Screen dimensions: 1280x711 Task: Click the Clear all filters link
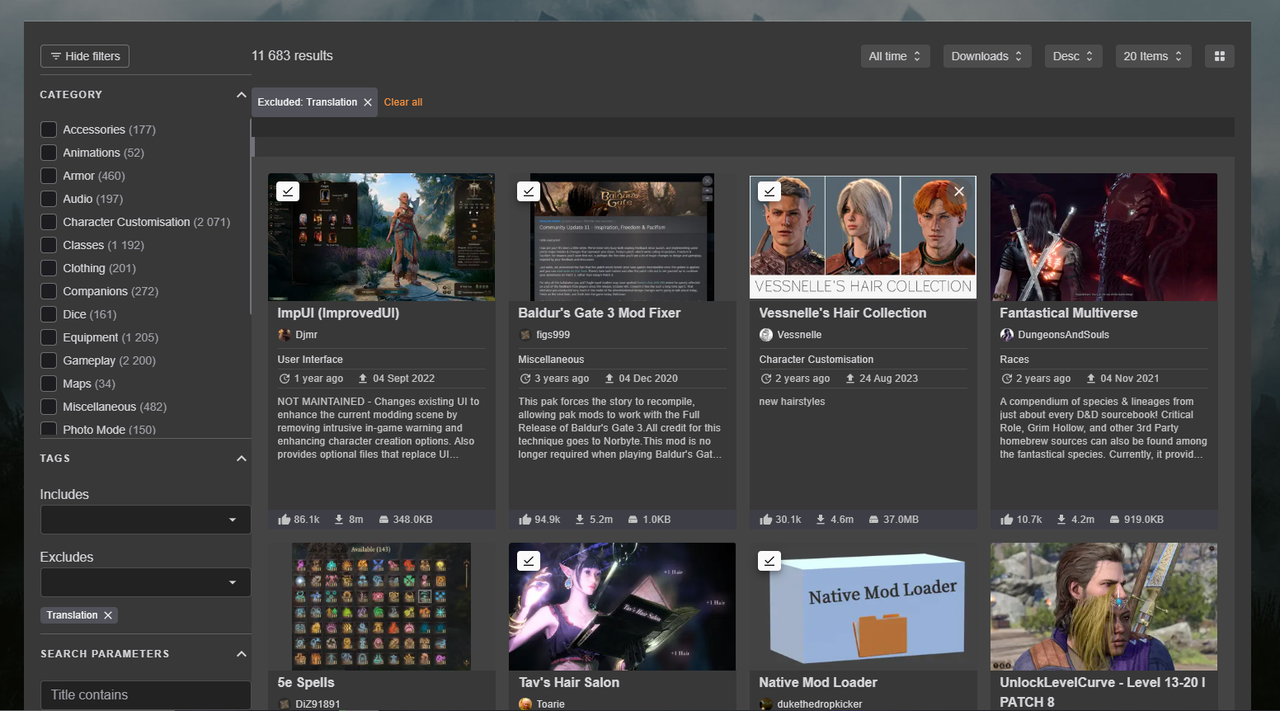403,102
